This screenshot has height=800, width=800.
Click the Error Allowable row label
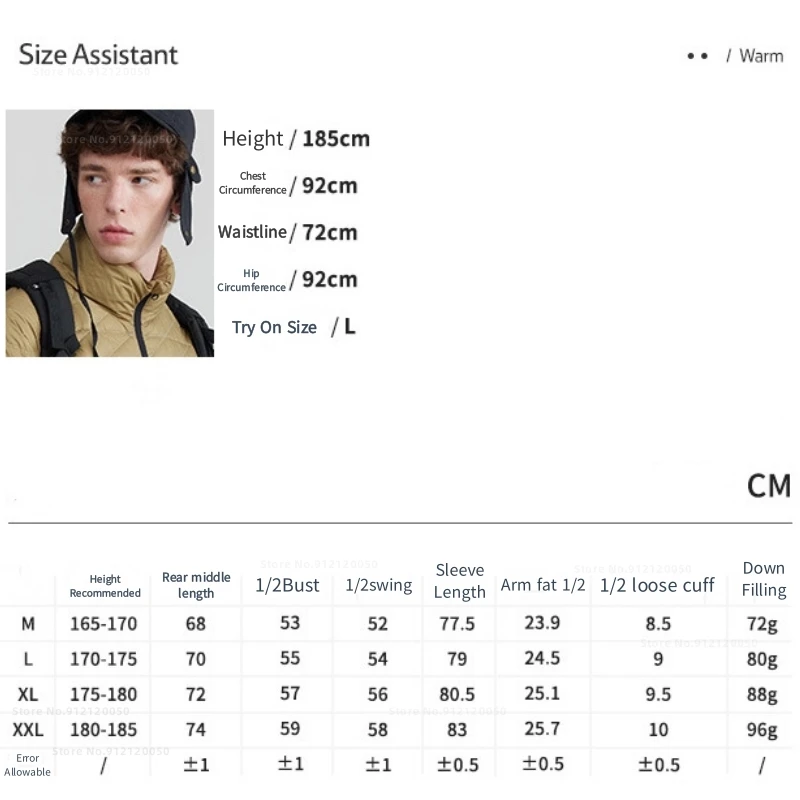[x=28, y=765]
